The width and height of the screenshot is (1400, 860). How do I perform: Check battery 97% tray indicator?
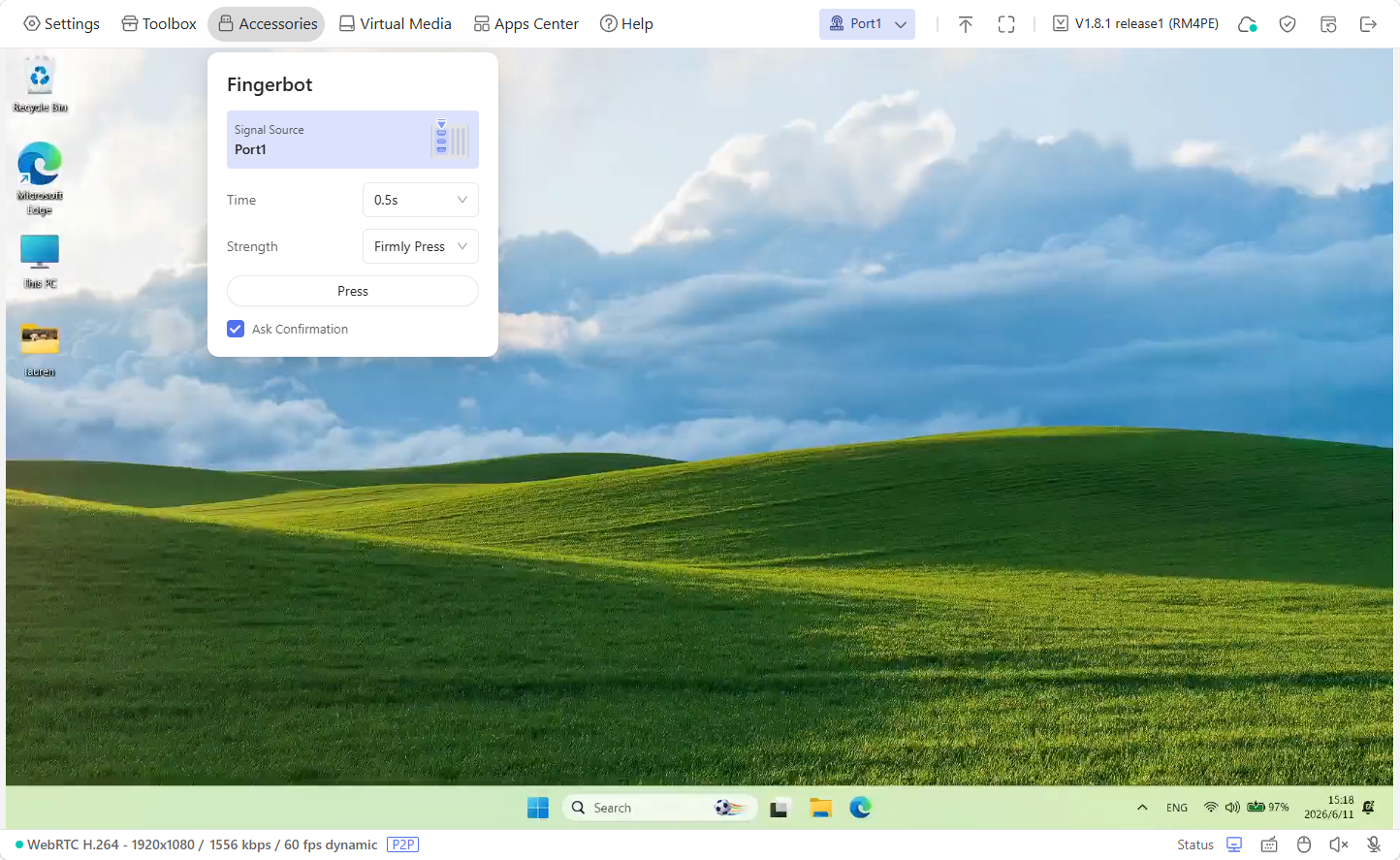point(1268,807)
